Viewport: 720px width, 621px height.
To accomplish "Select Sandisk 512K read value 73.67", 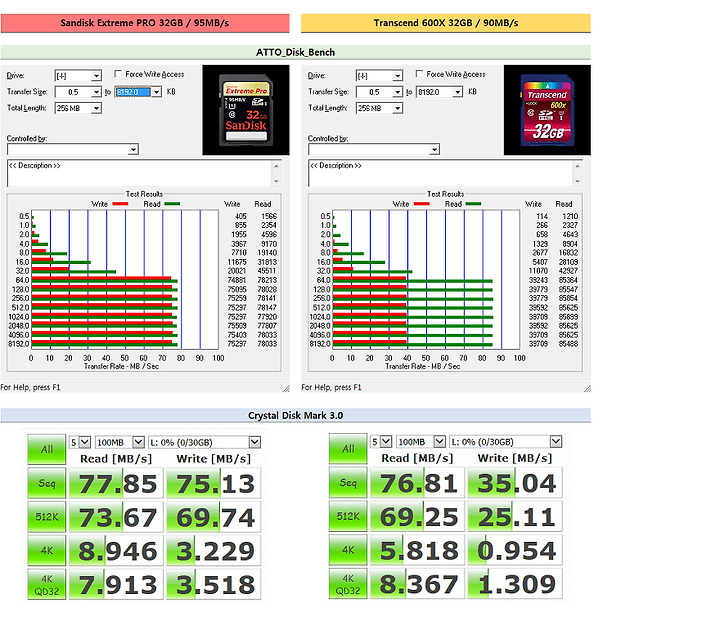I will tap(116, 517).
